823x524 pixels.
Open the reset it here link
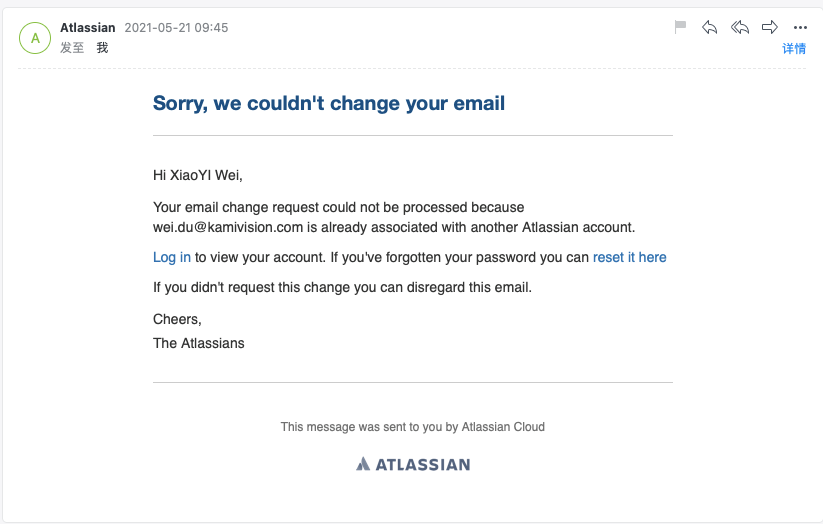point(629,257)
